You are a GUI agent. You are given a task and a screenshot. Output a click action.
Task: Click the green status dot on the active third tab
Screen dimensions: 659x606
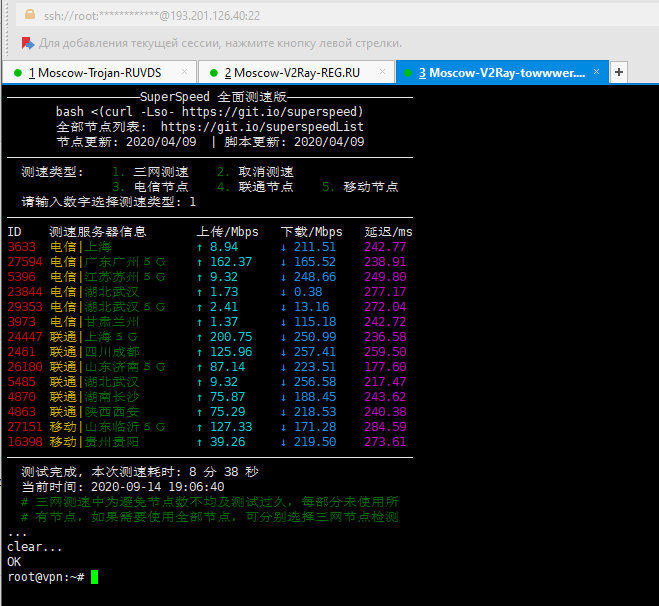(408, 73)
